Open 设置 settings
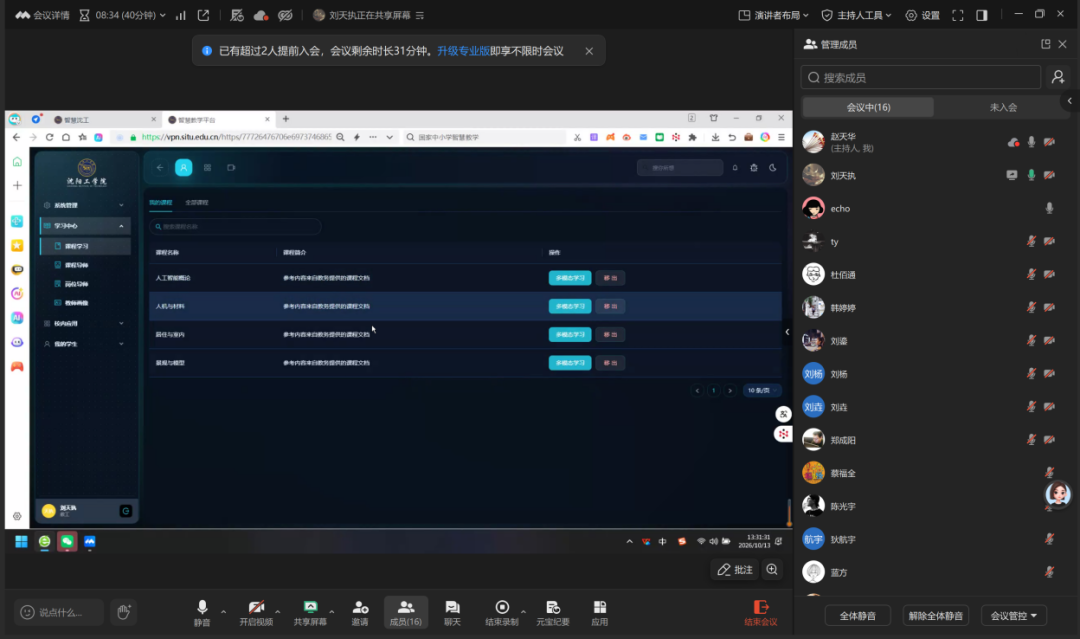1080x639 pixels. 922,15
